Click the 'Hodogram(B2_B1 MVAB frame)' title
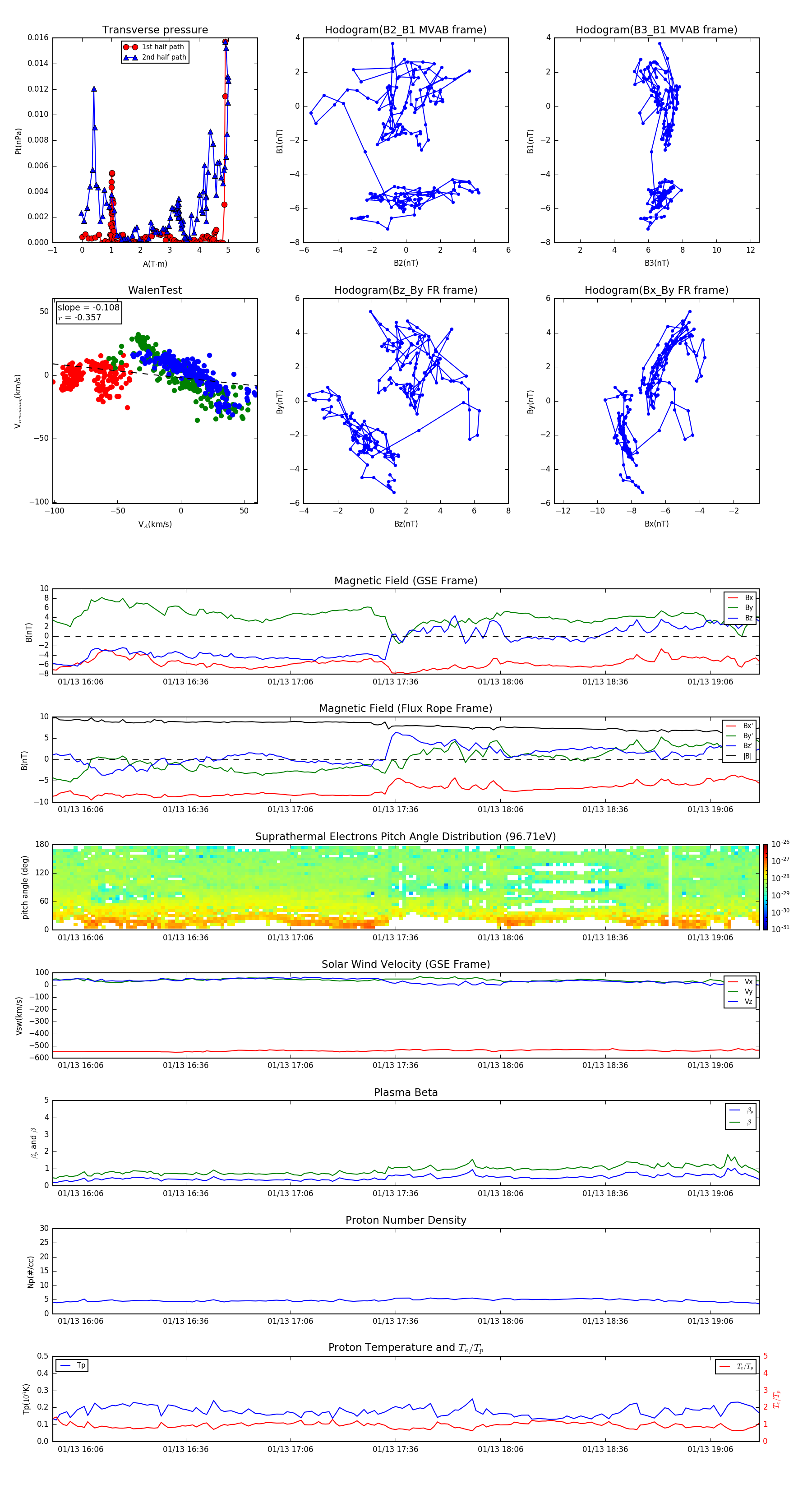The height and width of the screenshot is (1489, 812). tap(406, 30)
